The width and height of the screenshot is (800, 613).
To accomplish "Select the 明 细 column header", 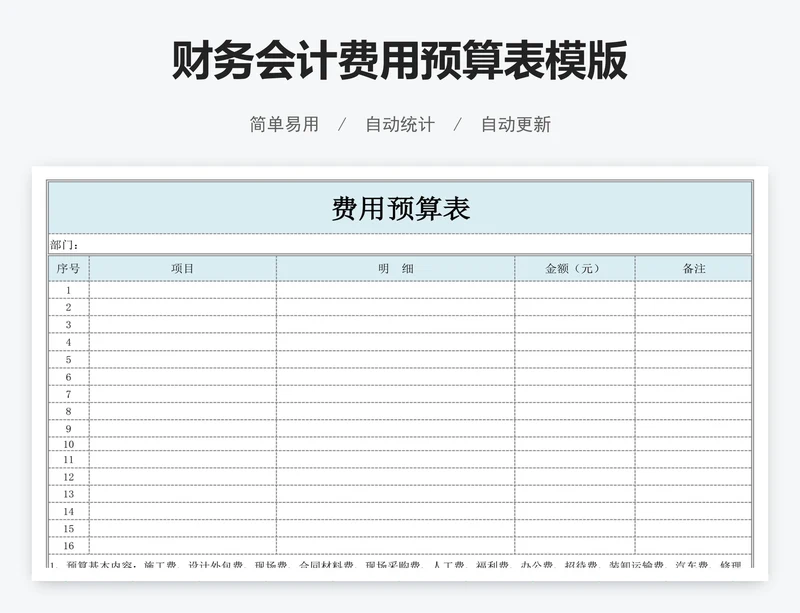I will [395, 268].
